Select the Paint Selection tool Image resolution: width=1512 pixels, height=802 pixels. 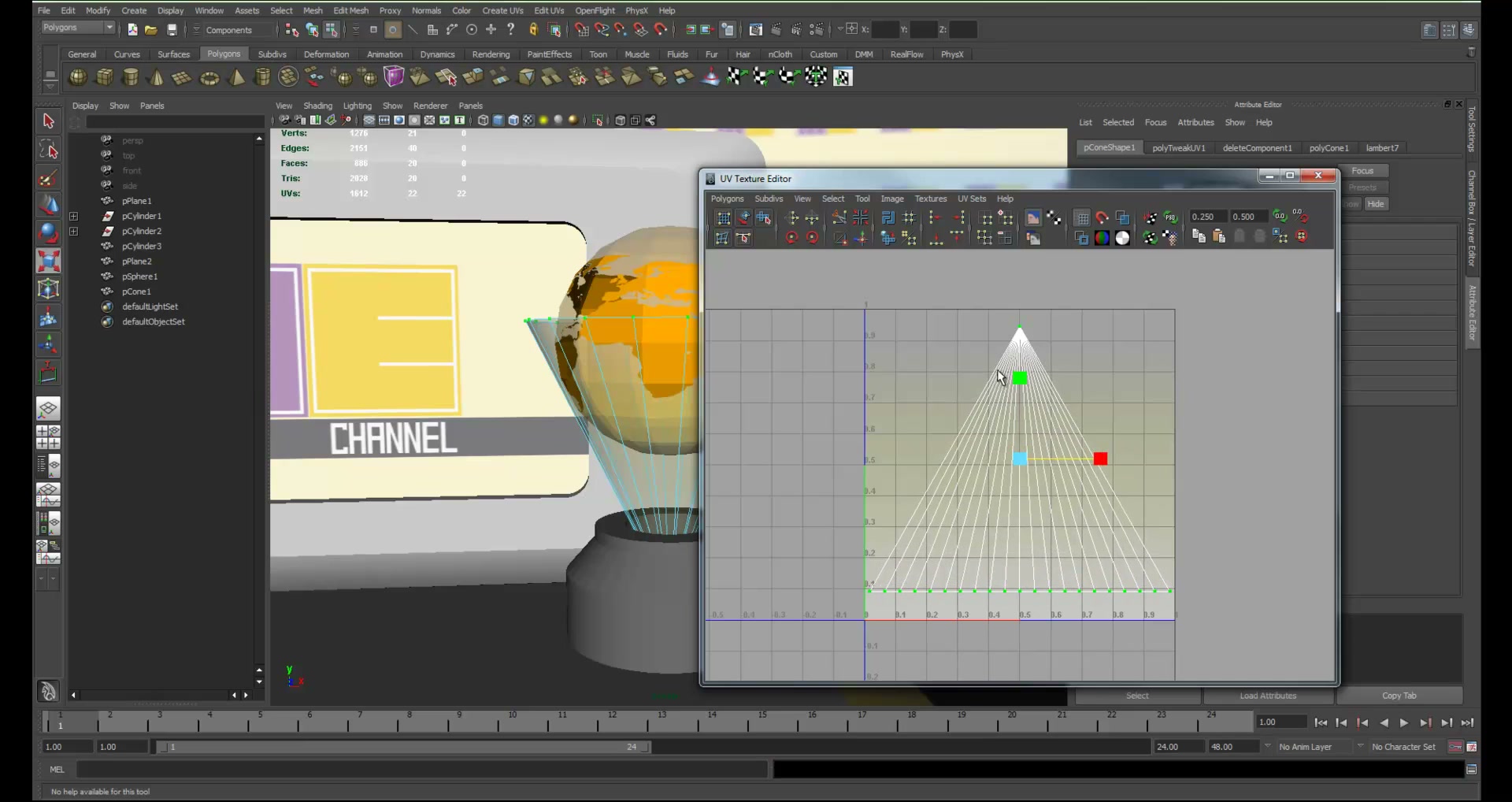[48, 178]
